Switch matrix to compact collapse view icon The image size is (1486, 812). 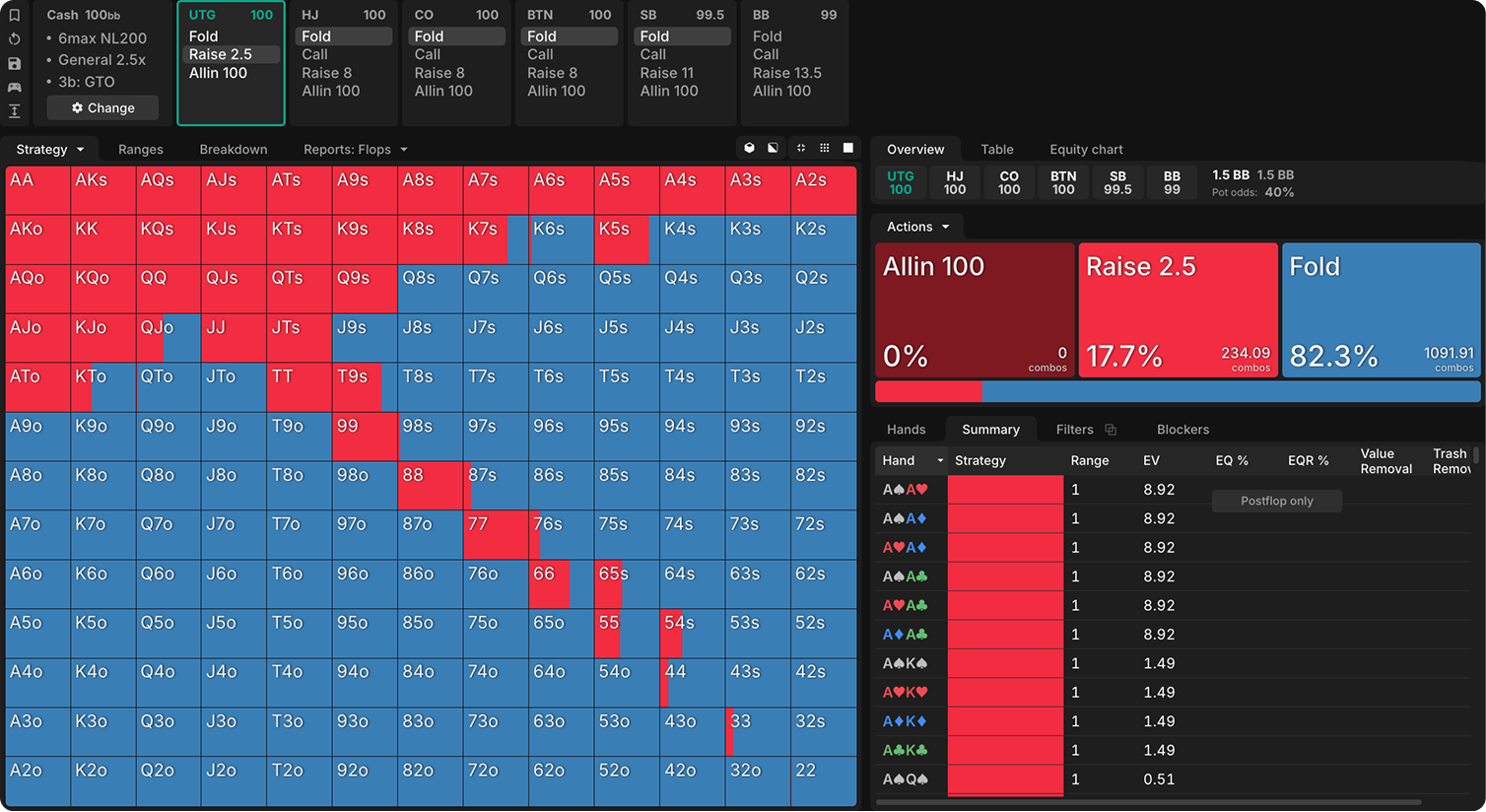(x=800, y=148)
